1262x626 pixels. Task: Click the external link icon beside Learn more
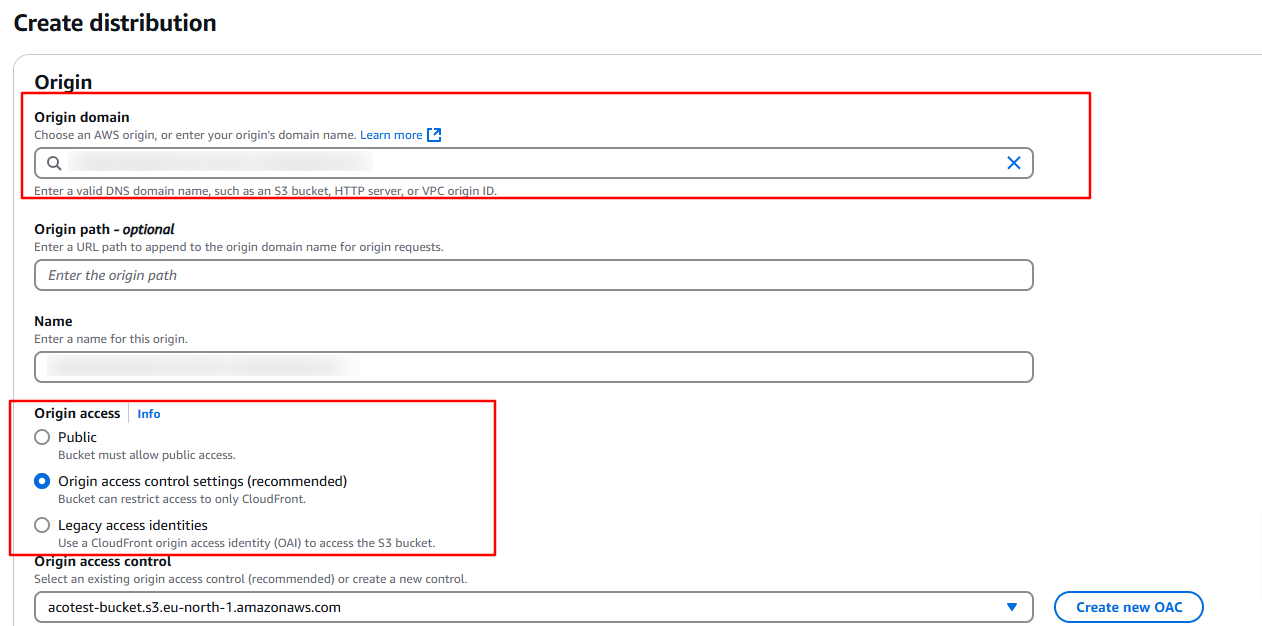(434, 135)
